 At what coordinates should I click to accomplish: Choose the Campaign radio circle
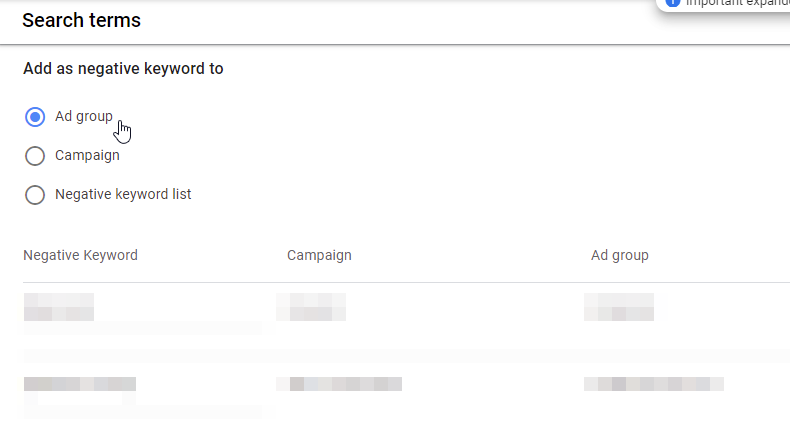click(x=35, y=156)
